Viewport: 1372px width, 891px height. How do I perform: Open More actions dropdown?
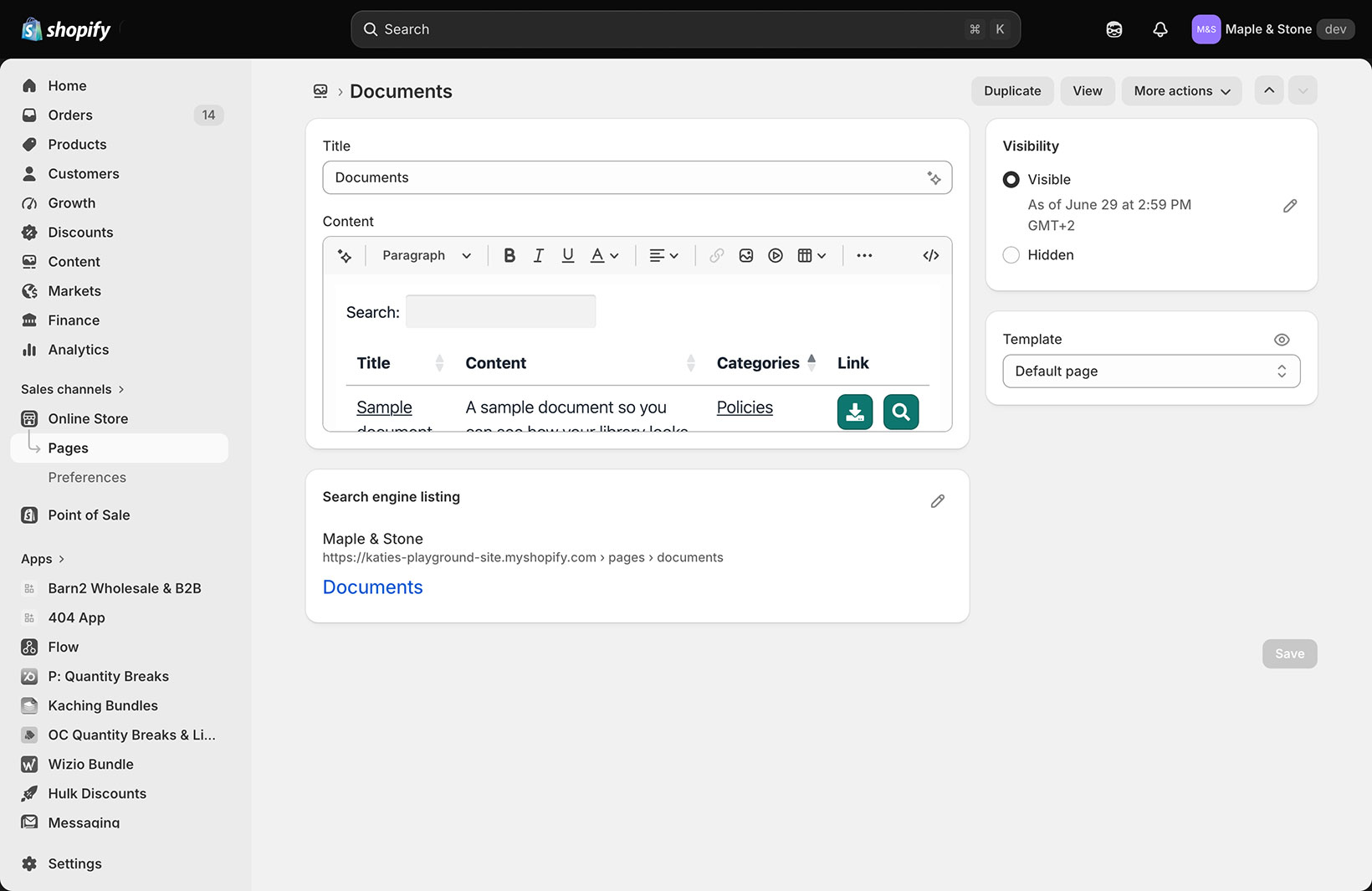(1181, 90)
